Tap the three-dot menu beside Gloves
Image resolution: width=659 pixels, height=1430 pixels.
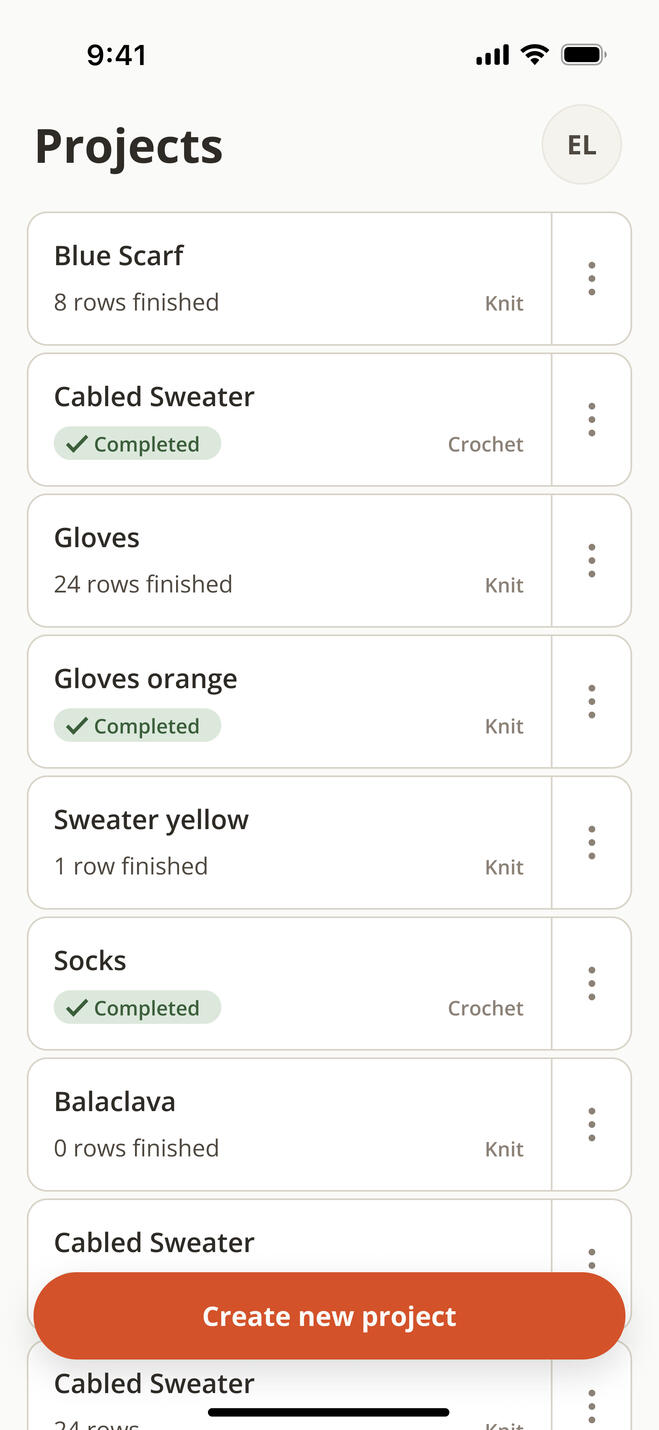[591, 561]
